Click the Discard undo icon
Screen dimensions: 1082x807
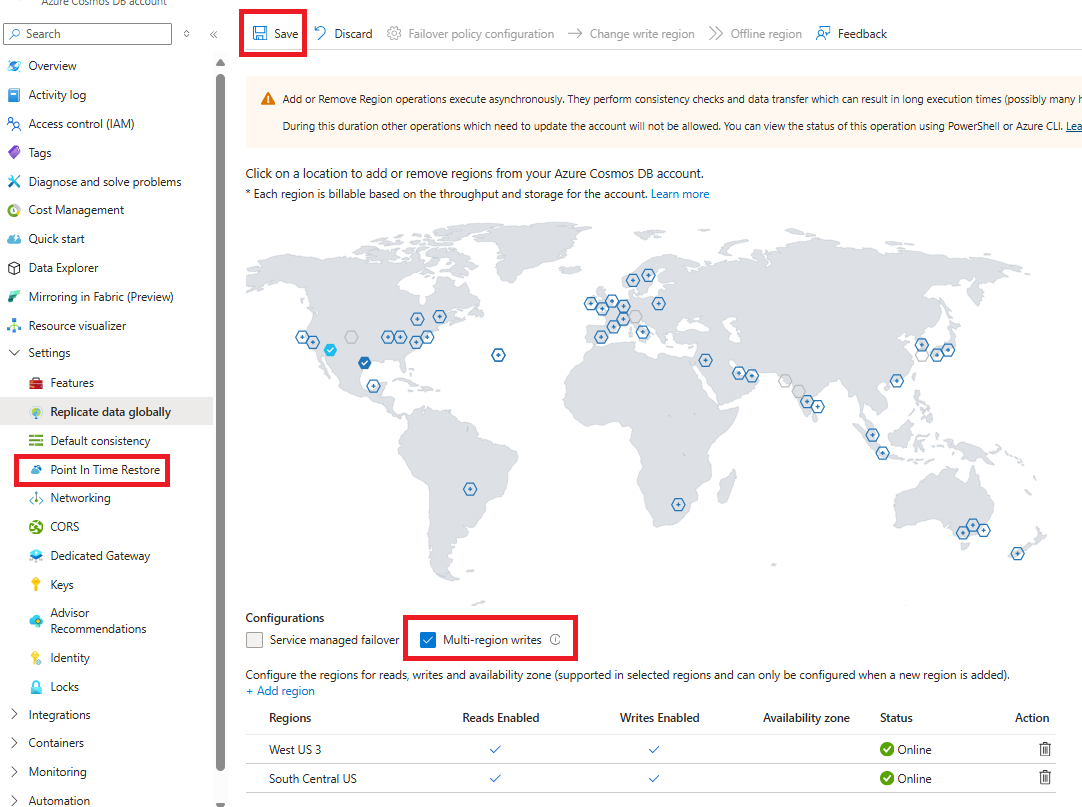320,34
